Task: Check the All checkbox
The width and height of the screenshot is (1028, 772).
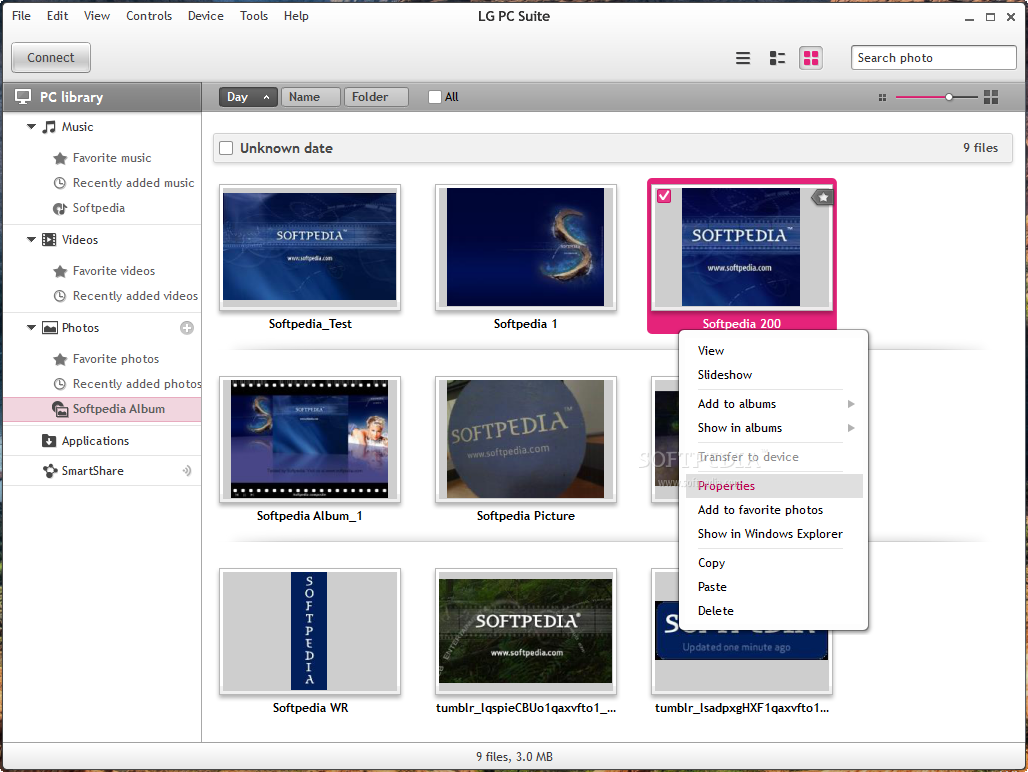Action: [435, 97]
